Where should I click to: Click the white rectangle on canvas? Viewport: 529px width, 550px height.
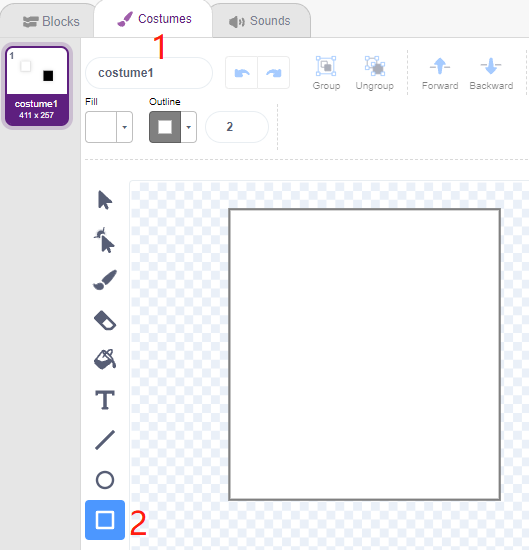click(364, 354)
